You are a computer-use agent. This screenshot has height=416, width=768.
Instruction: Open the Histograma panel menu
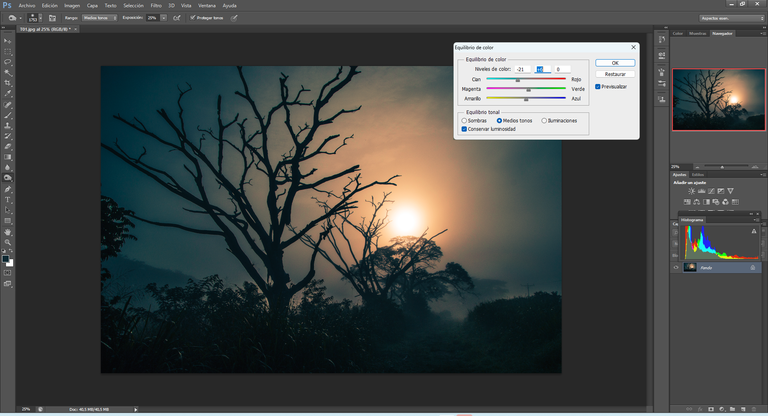pyautogui.click(x=757, y=220)
